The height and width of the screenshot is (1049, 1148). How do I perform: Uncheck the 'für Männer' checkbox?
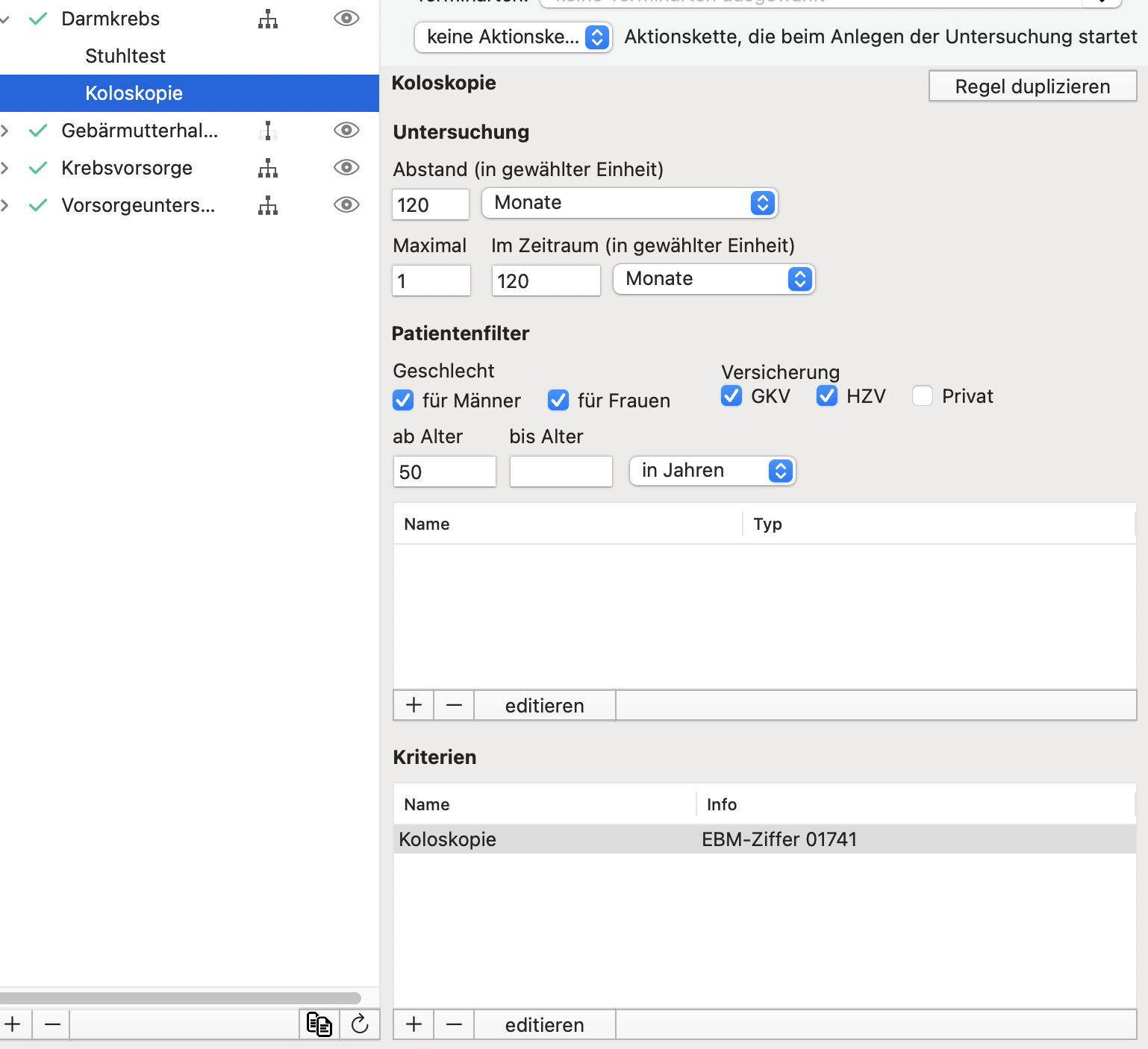pyautogui.click(x=403, y=401)
